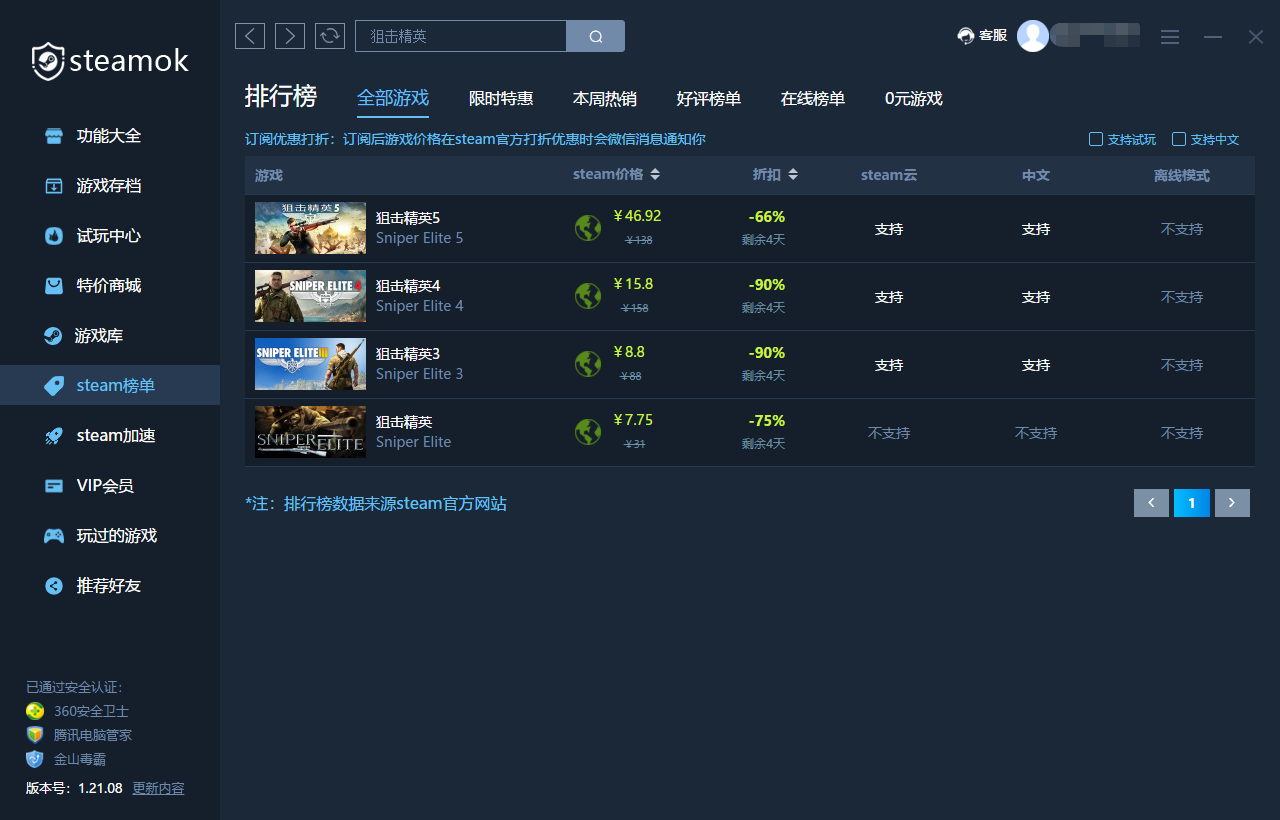Viewport: 1280px width, 820px height.
Task: Click the ¥7.75 price
Action: click(x=633, y=420)
